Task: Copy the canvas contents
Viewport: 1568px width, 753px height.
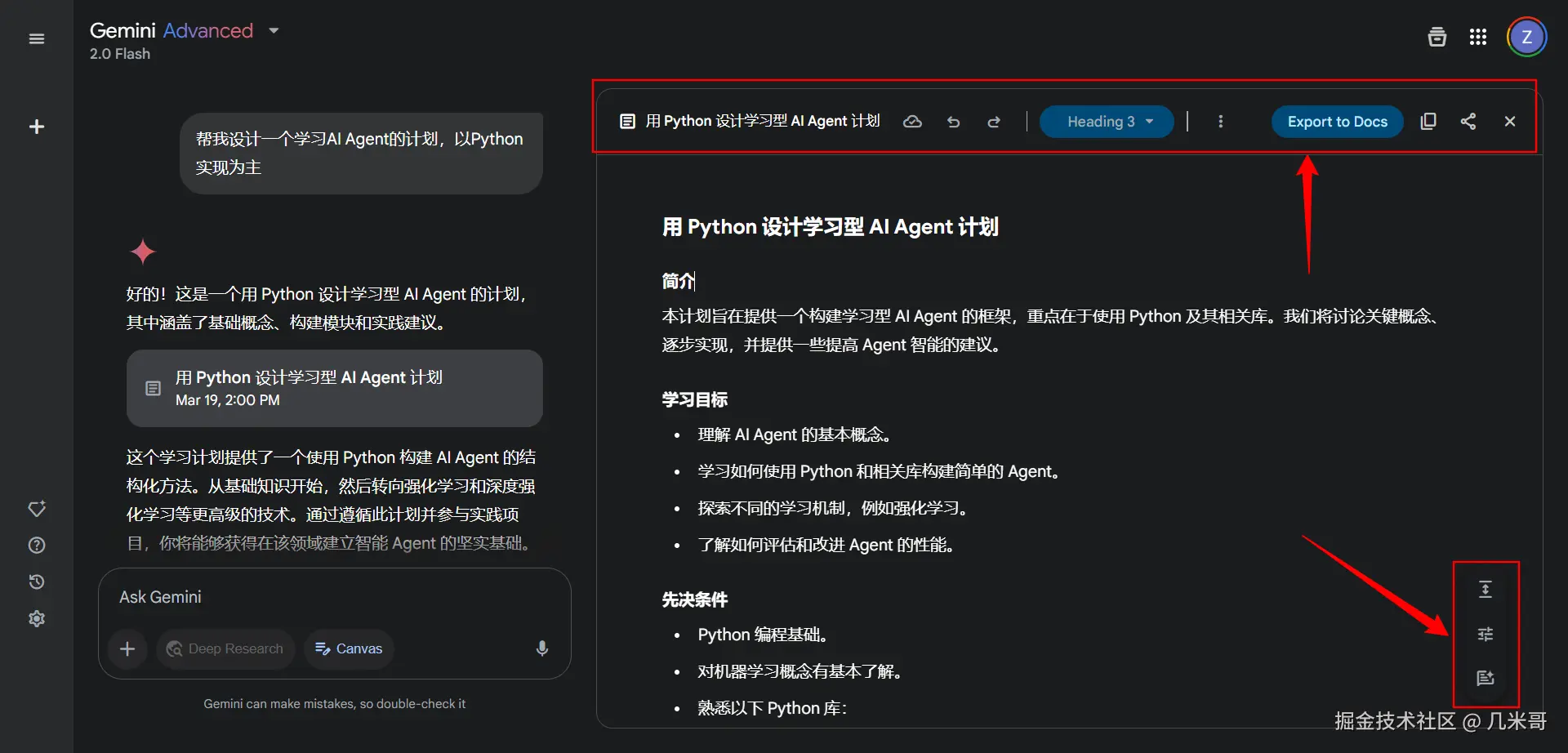Action: pos(1428,121)
